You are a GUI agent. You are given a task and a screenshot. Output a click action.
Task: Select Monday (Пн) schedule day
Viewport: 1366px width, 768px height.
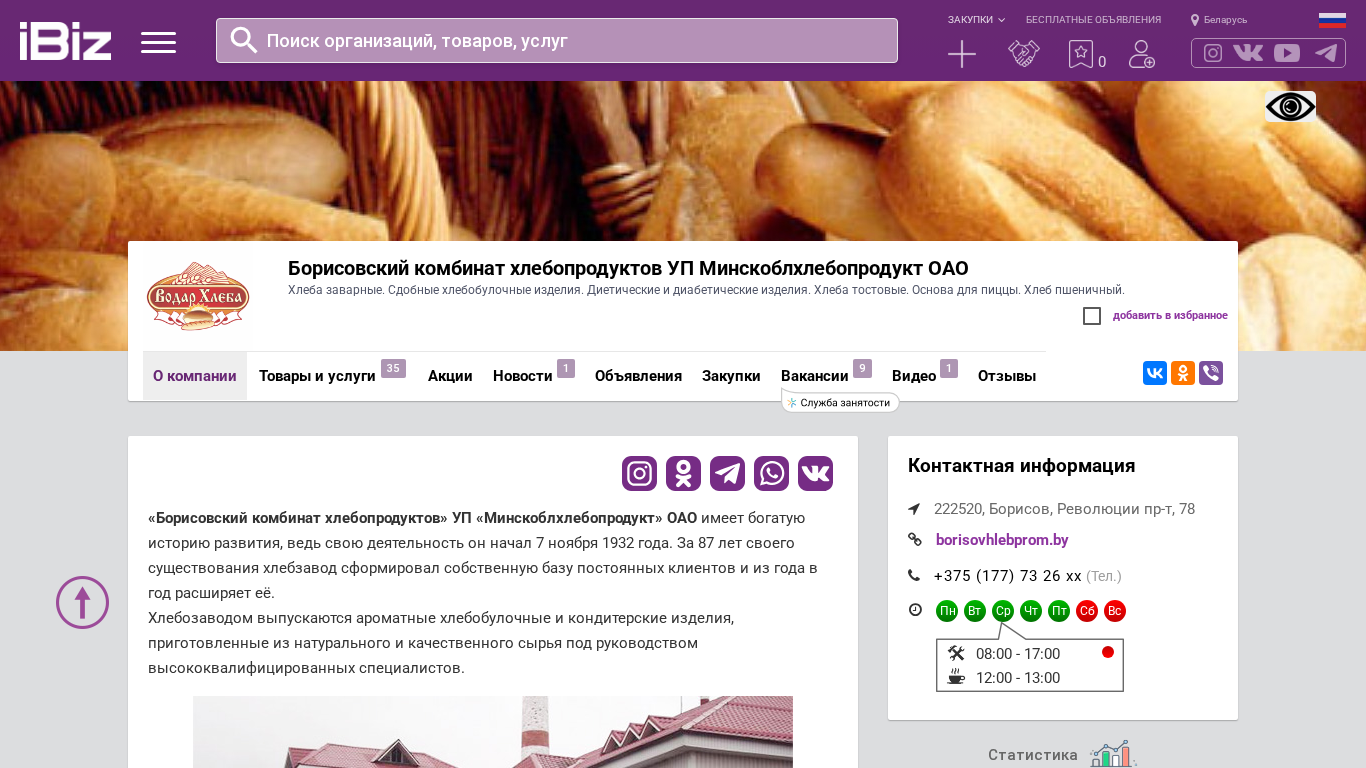pos(947,611)
